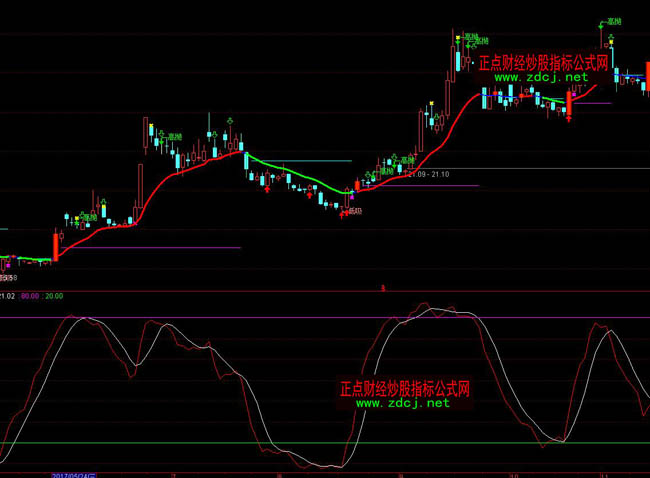The width and height of the screenshot is (650, 478).
Task: Click the red 正点财经炒股指标公式网 text in the indicator panel
Action: [x=405, y=388]
